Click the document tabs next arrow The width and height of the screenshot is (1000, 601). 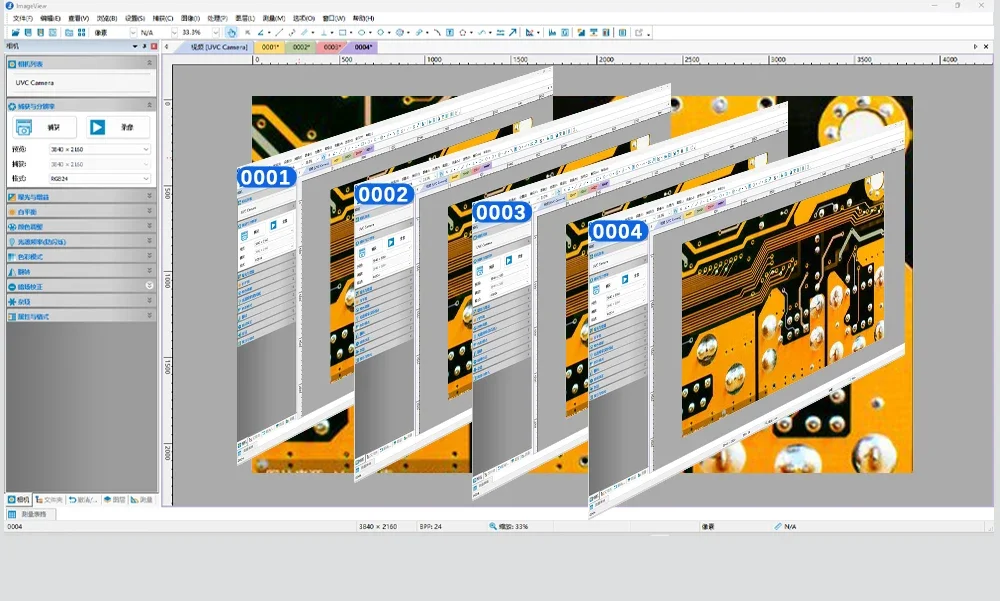tap(975, 47)
